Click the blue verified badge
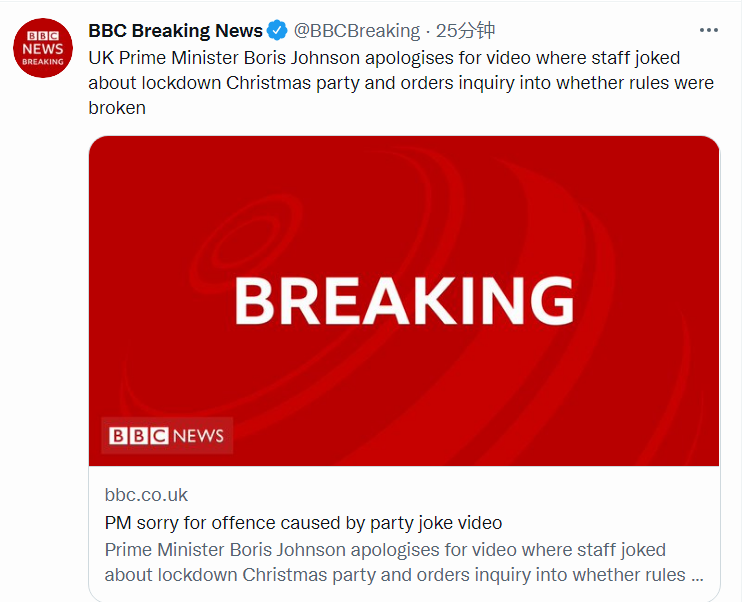Image resolution: width=753 pixels, height=602 pixels. tap(277, 31)
